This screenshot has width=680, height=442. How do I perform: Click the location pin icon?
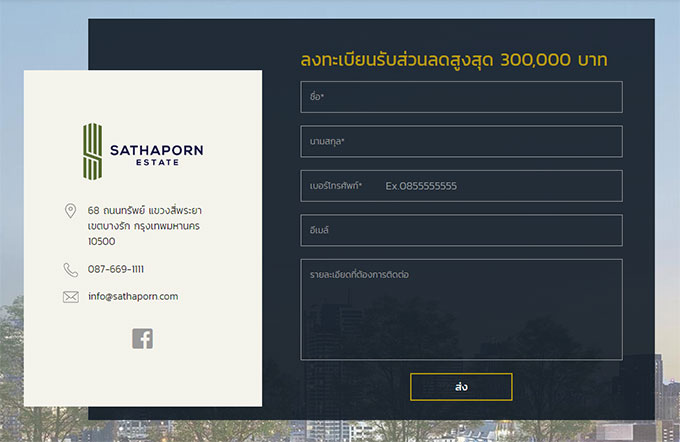tap(70, 211)
